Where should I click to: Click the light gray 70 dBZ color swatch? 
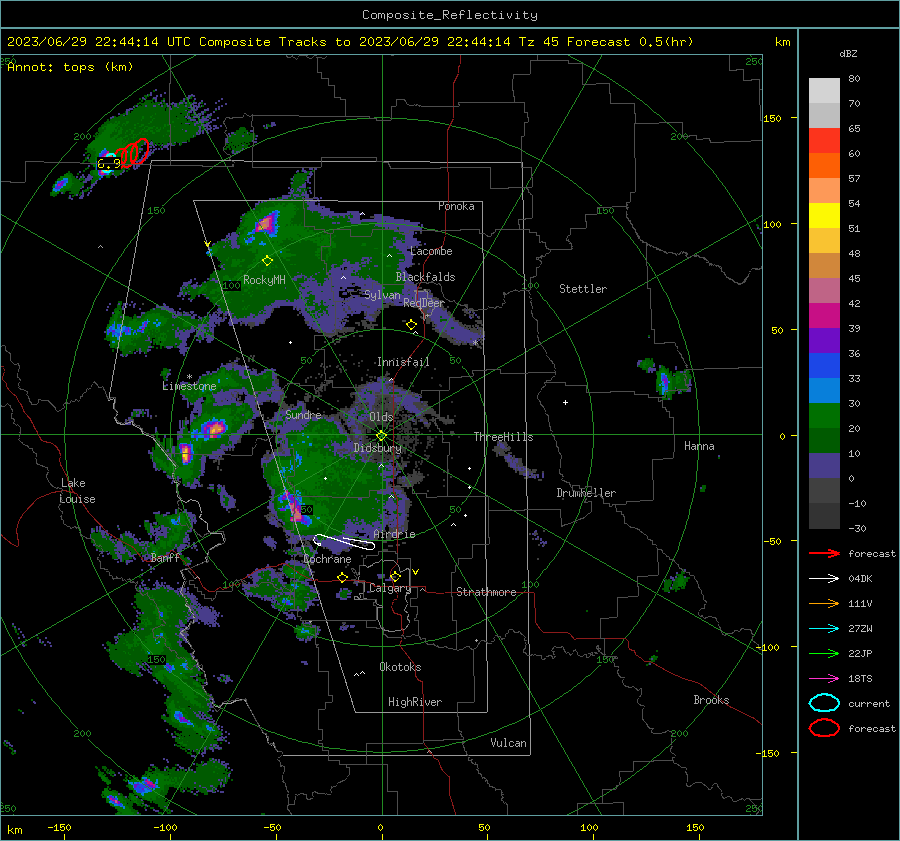point(824,91)
